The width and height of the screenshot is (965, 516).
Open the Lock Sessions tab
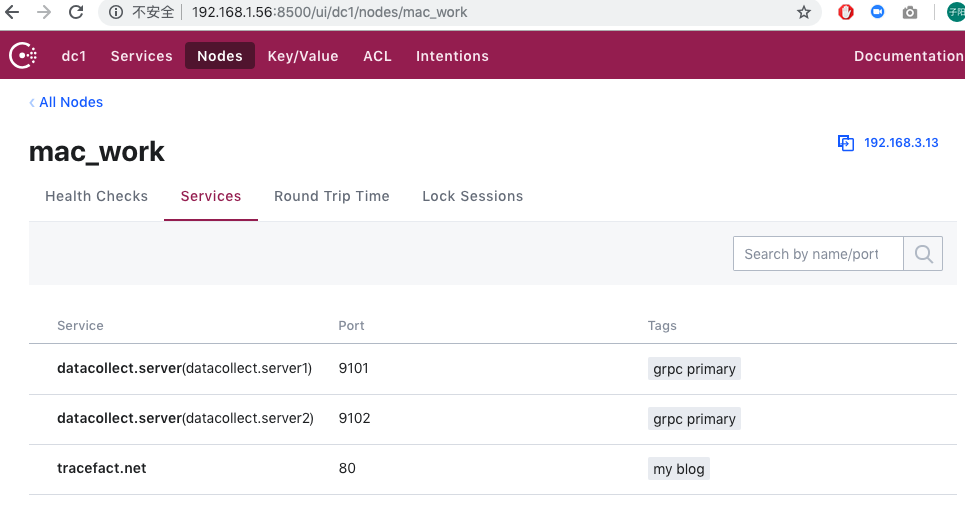472,196
